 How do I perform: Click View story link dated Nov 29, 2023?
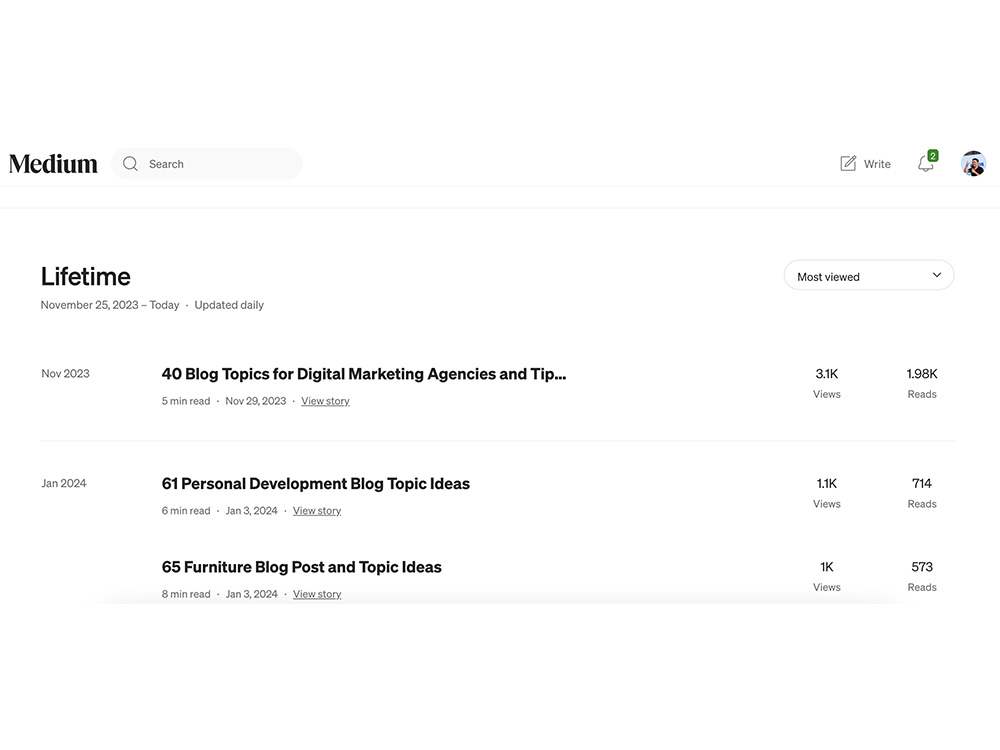click(325, 401)
